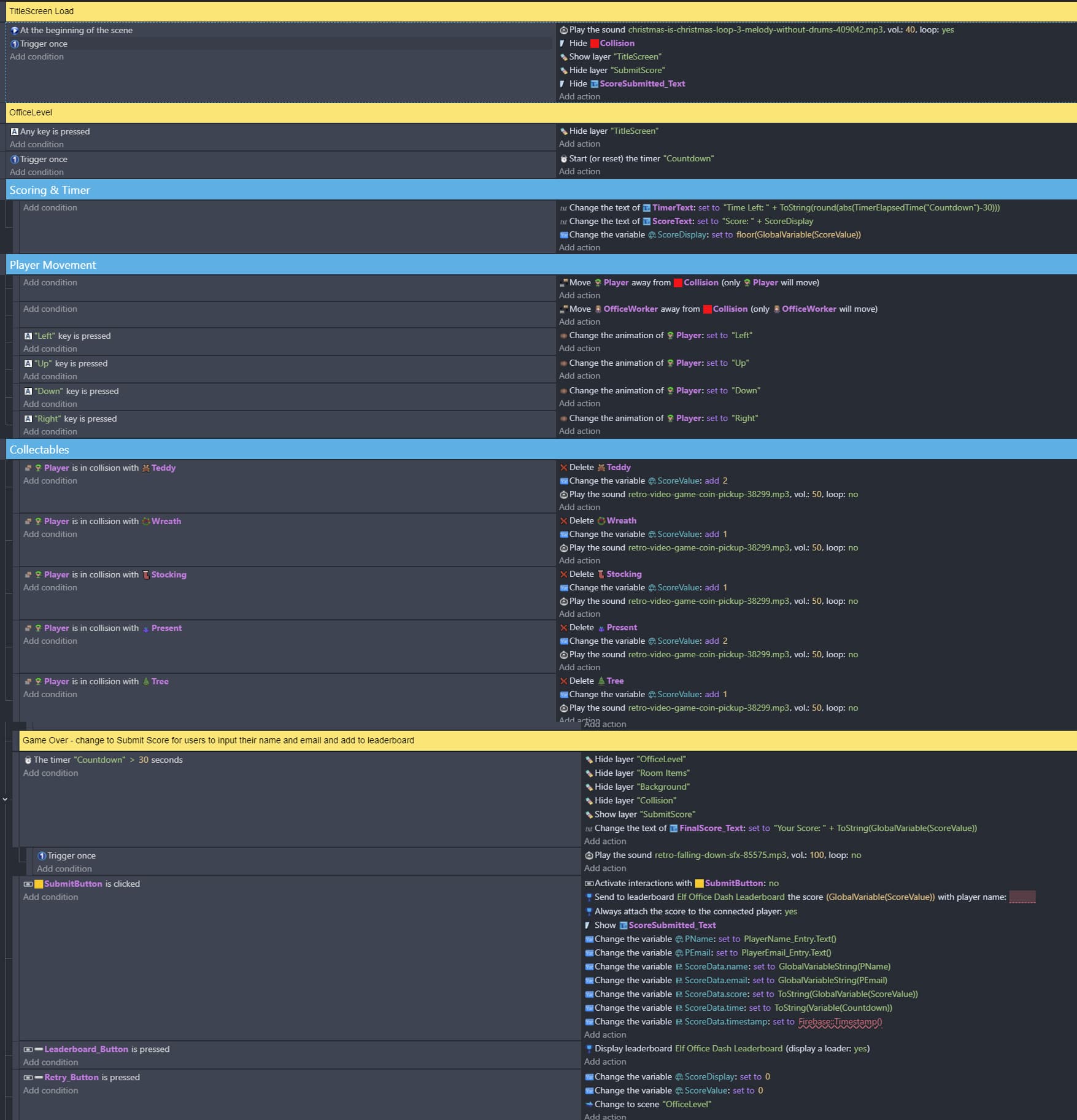Click Add condition under Any key is pressed
The height and width of the screenshot is (1120, 1077).
(x=37, y=144)
